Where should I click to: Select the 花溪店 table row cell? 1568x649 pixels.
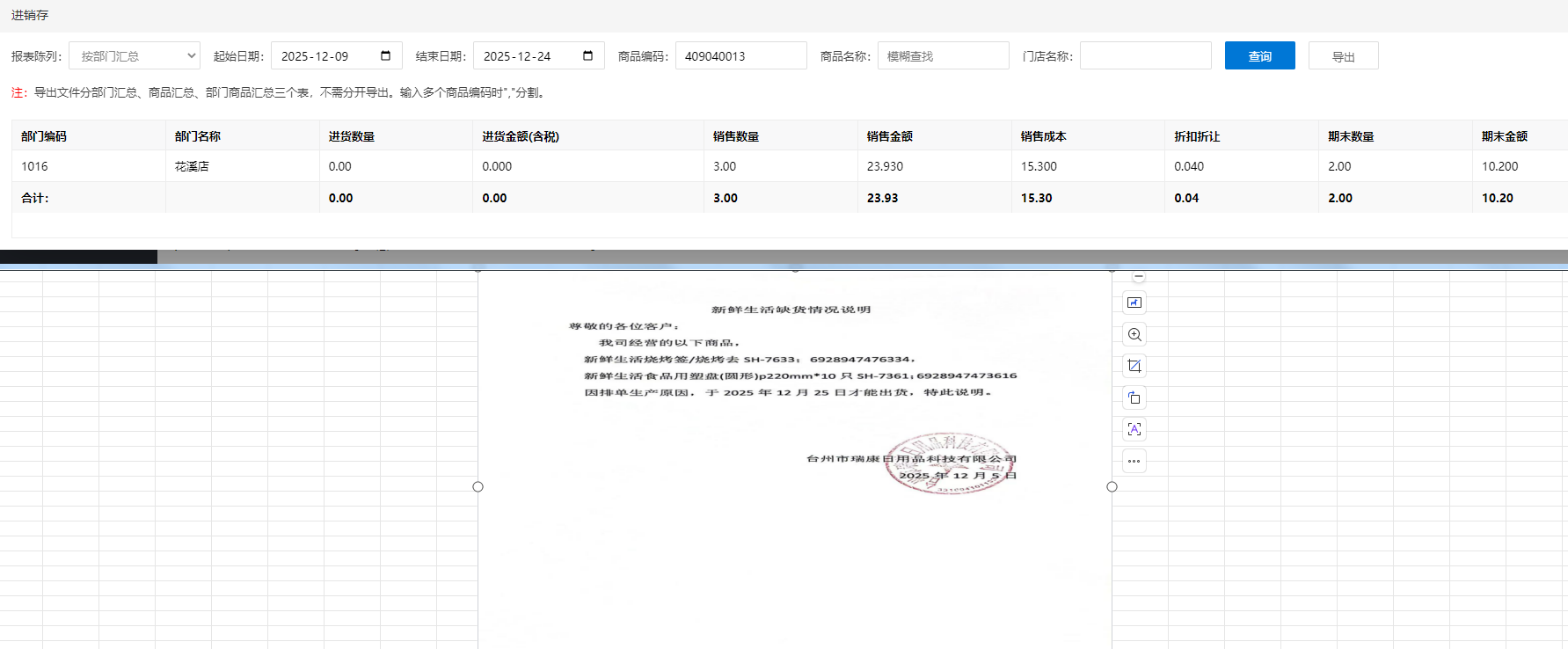pos(192,166)
